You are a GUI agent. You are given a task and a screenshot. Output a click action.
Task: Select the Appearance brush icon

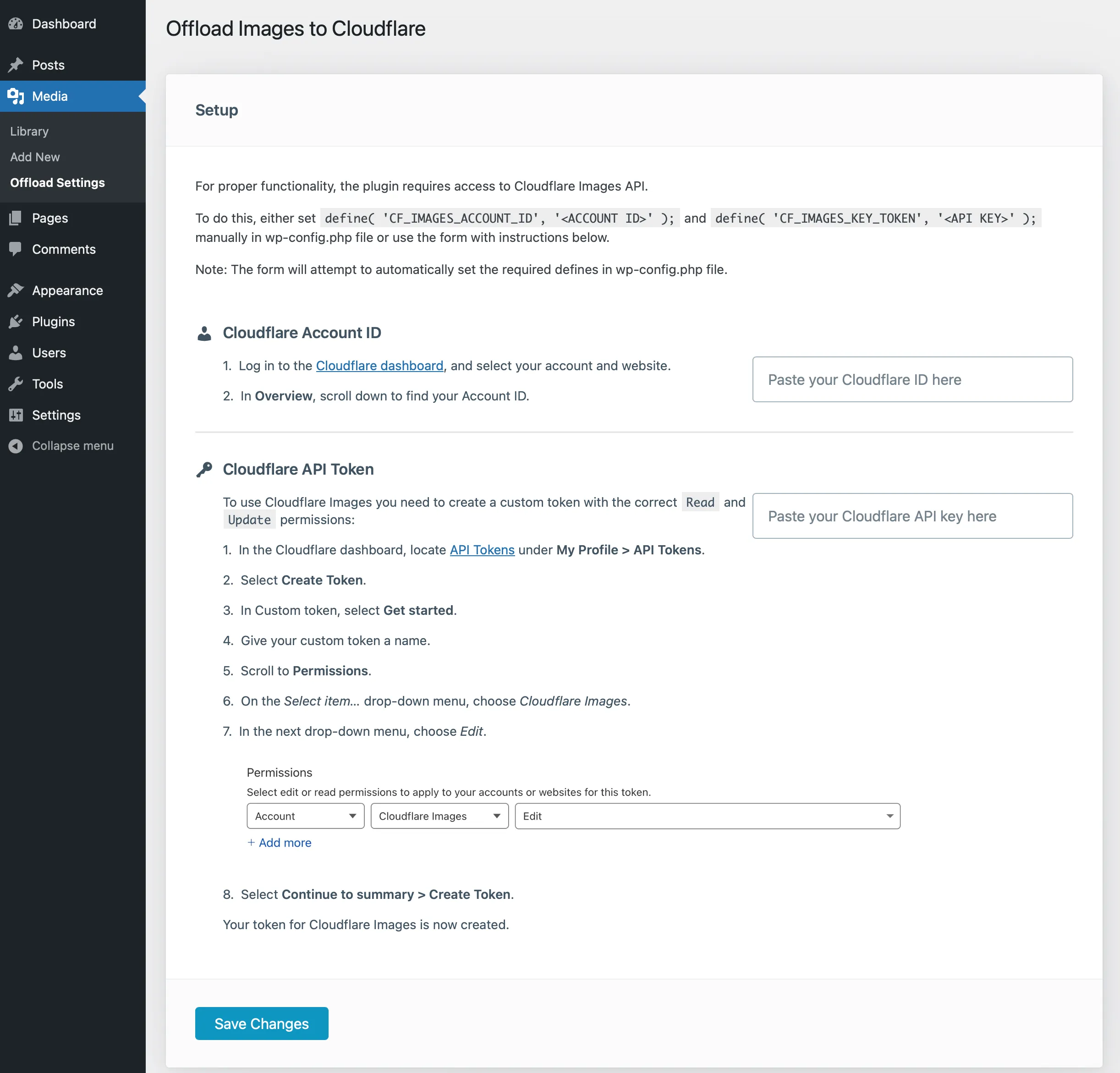pyautogui.click(x=16, y=290)
